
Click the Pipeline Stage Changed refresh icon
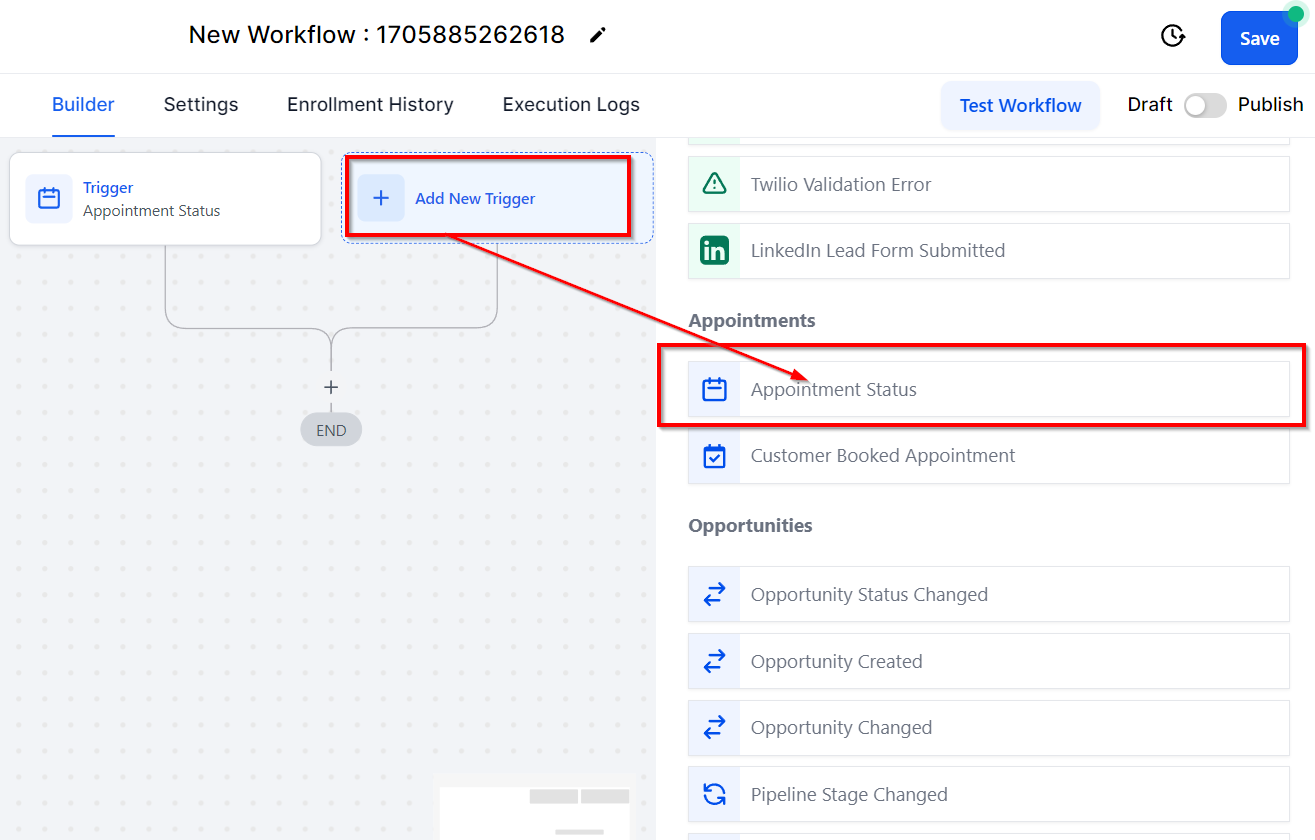[x=714, y=794]
